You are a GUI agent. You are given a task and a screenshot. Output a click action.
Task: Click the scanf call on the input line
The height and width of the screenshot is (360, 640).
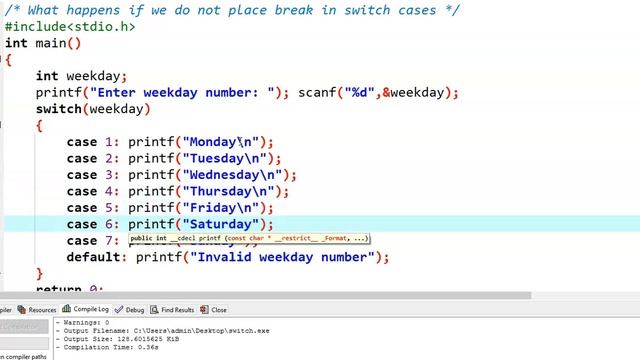coord(378,93)
